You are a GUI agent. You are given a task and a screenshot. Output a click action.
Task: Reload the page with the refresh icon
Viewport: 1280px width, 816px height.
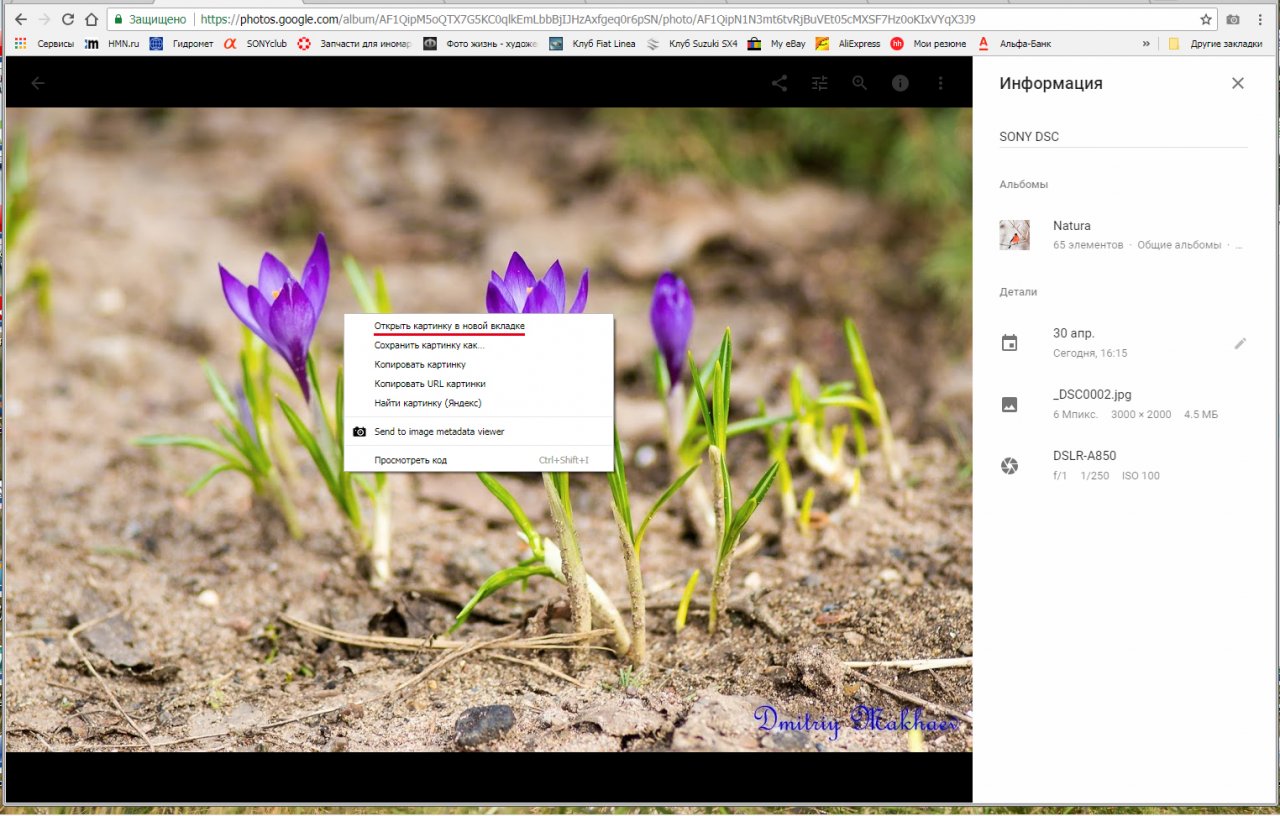coord(68,19)
